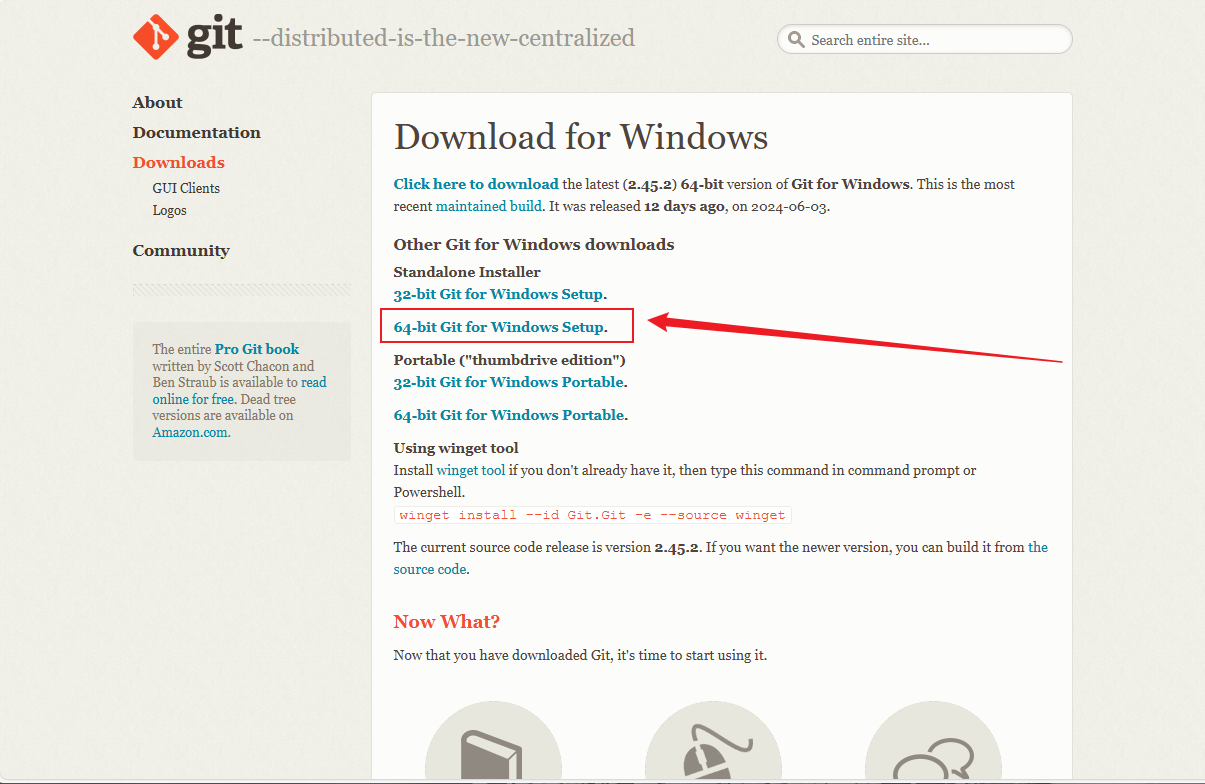Image resolution: width=1205 pixels, height=784 pixels.
Task: Download 32-bit Git for Windows Setup
Action: pos(499,294)
